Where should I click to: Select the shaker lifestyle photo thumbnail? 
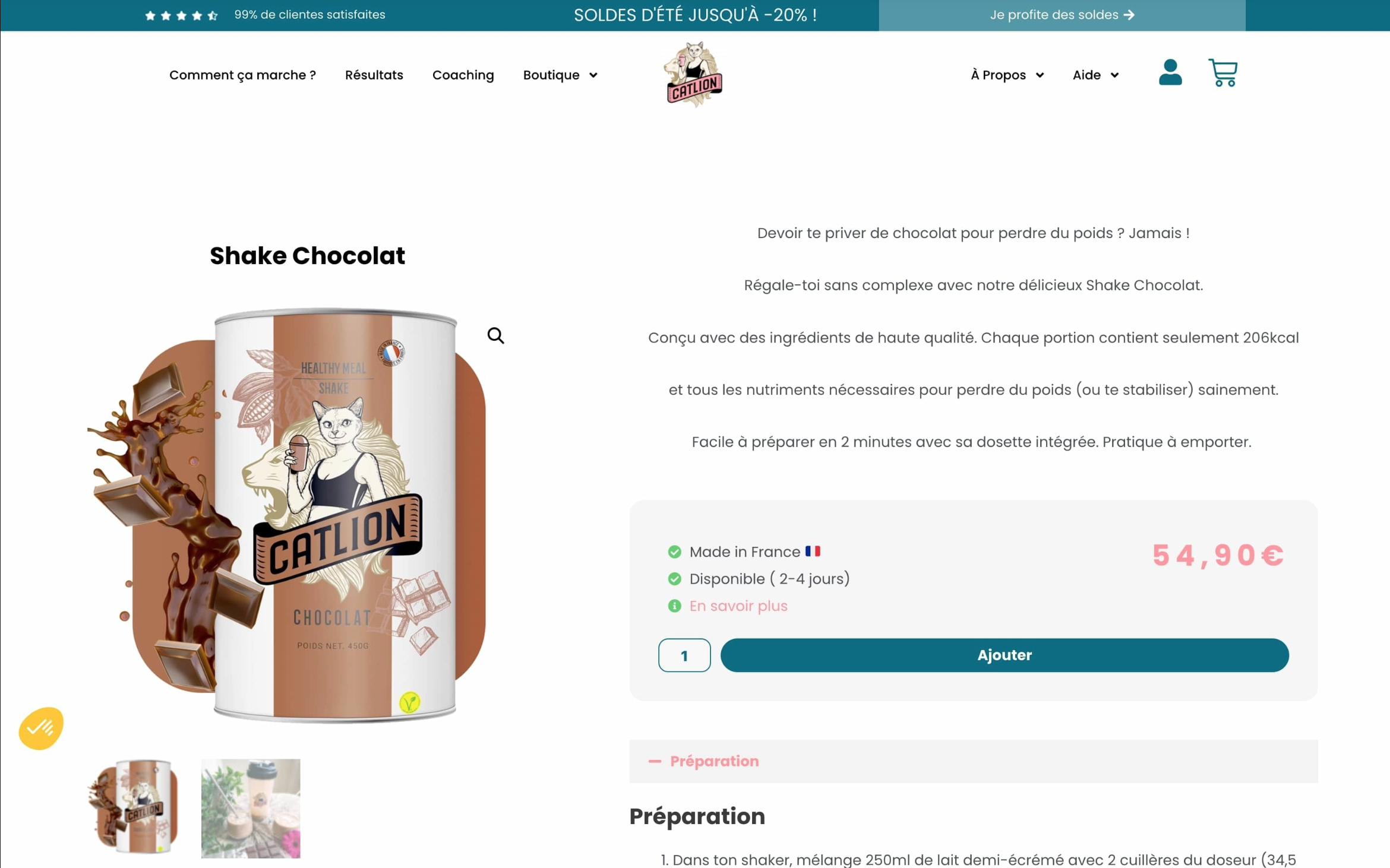pyautogui.click(x=250, y=807)
